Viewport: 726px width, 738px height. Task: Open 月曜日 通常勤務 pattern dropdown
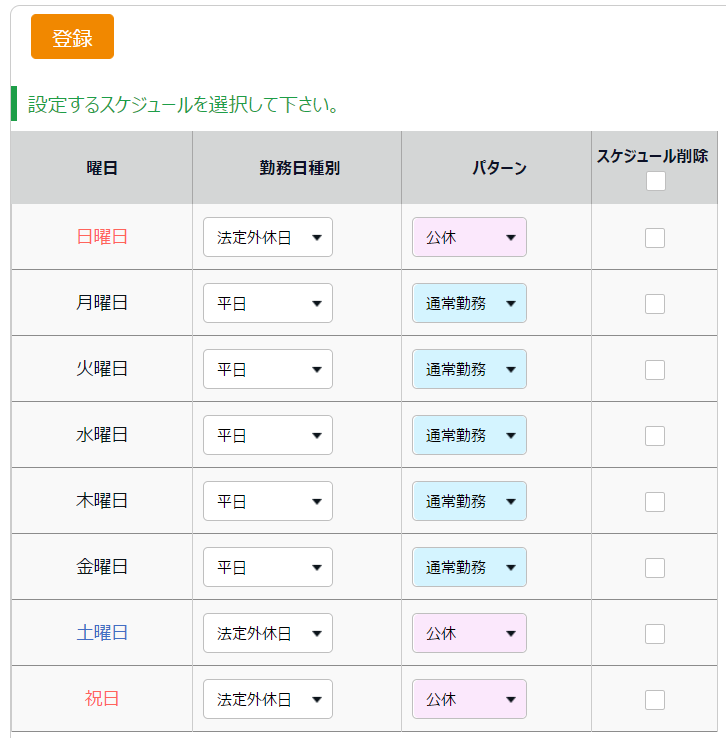(x=469, y=303)
